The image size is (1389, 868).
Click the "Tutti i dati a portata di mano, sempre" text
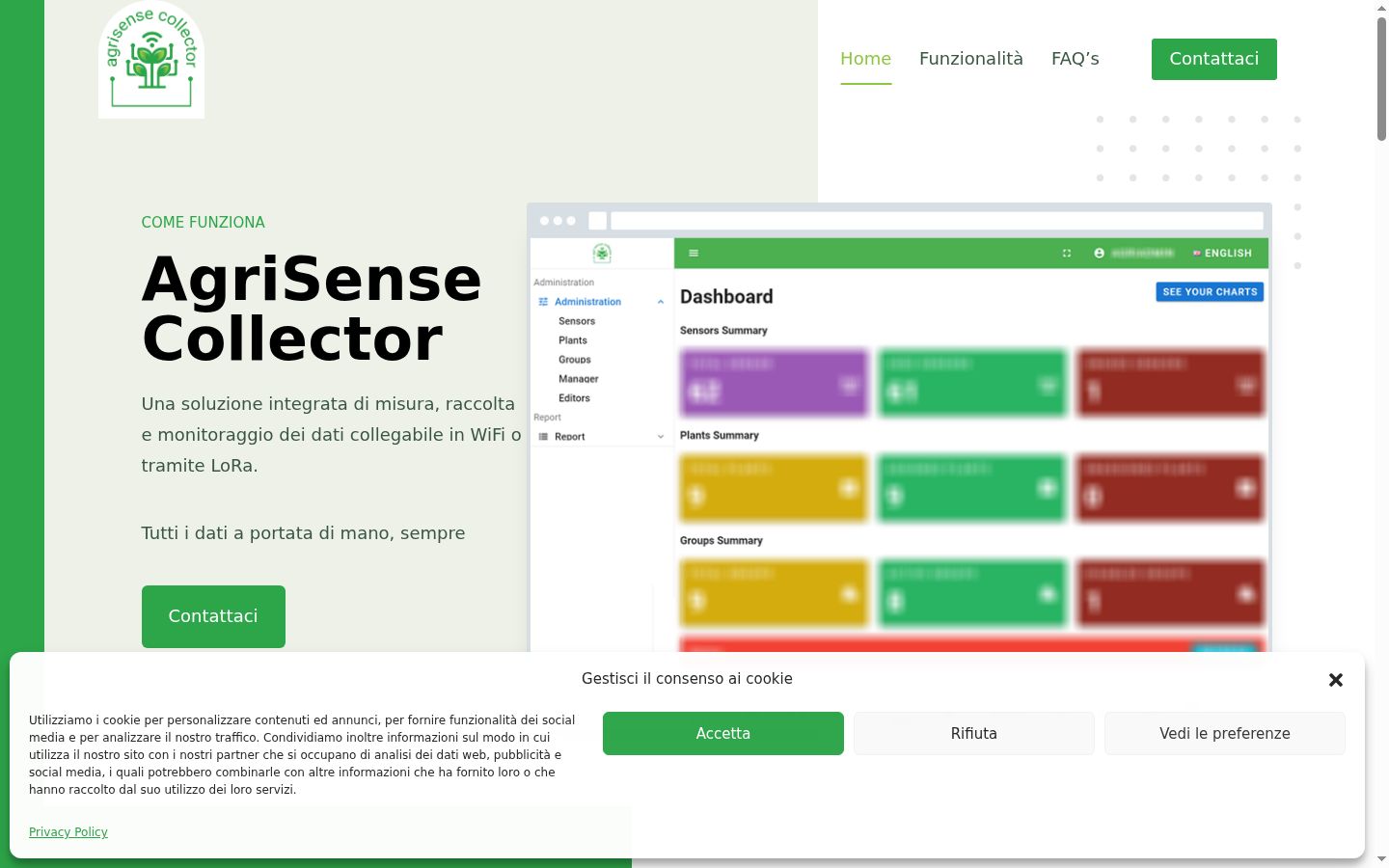[303, 533]
